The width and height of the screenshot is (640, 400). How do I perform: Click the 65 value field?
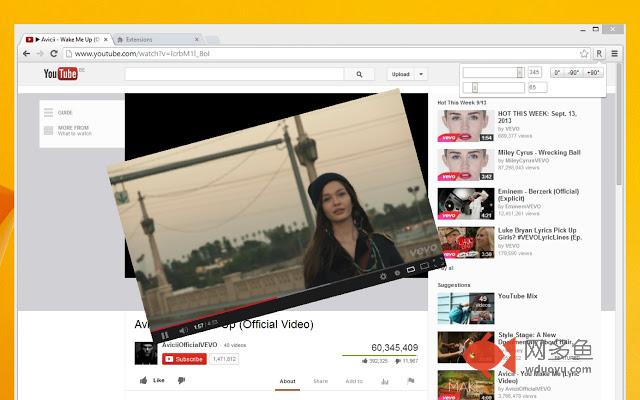click(538, 87)
